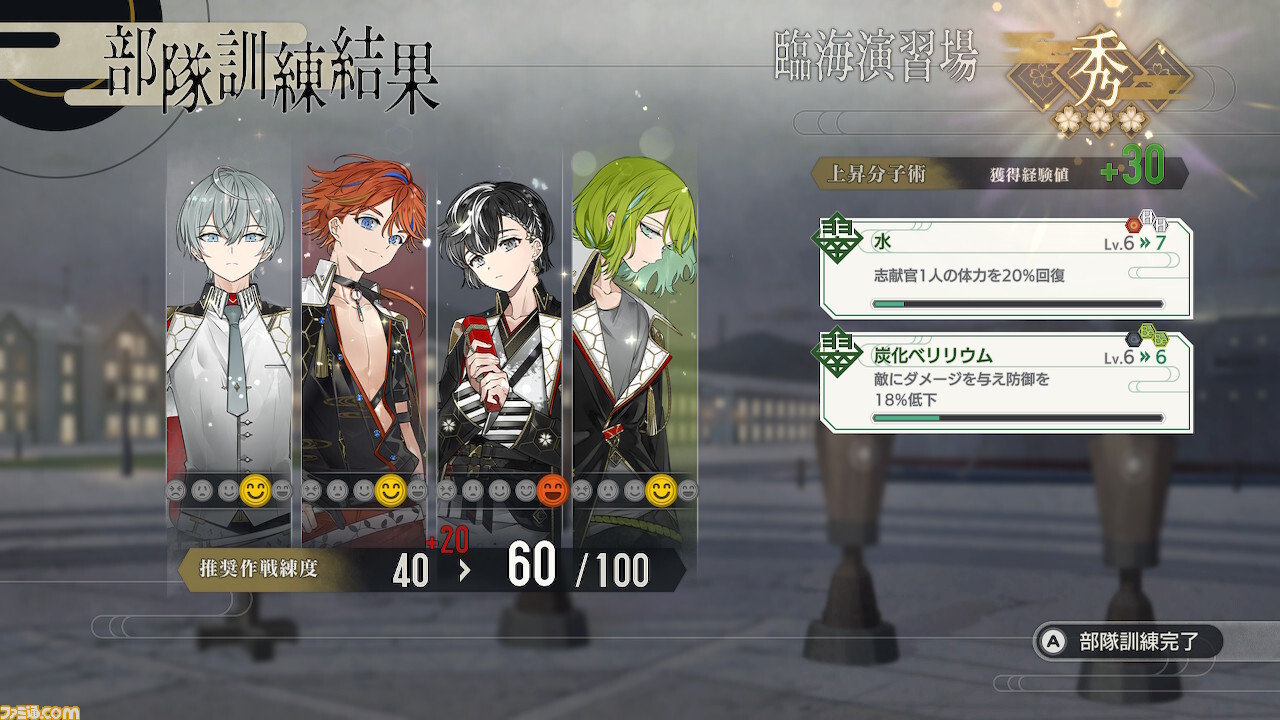Click the 推奨作戦練度 score panel
This screenshot has height=720, width=1280.
(432, 570)
